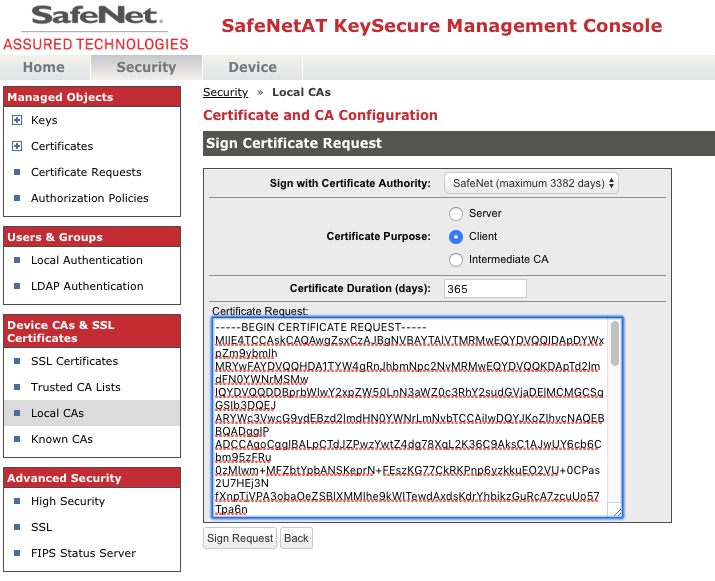715x581 pixels.
Task: Click bullet icon beside SSL Certificates
Action: click(x=17, y=361)
